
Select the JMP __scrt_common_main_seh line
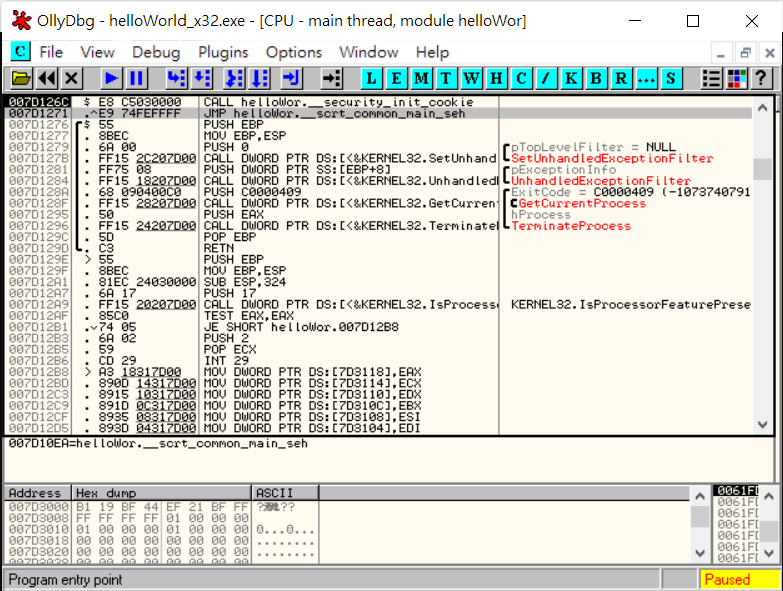334,114
